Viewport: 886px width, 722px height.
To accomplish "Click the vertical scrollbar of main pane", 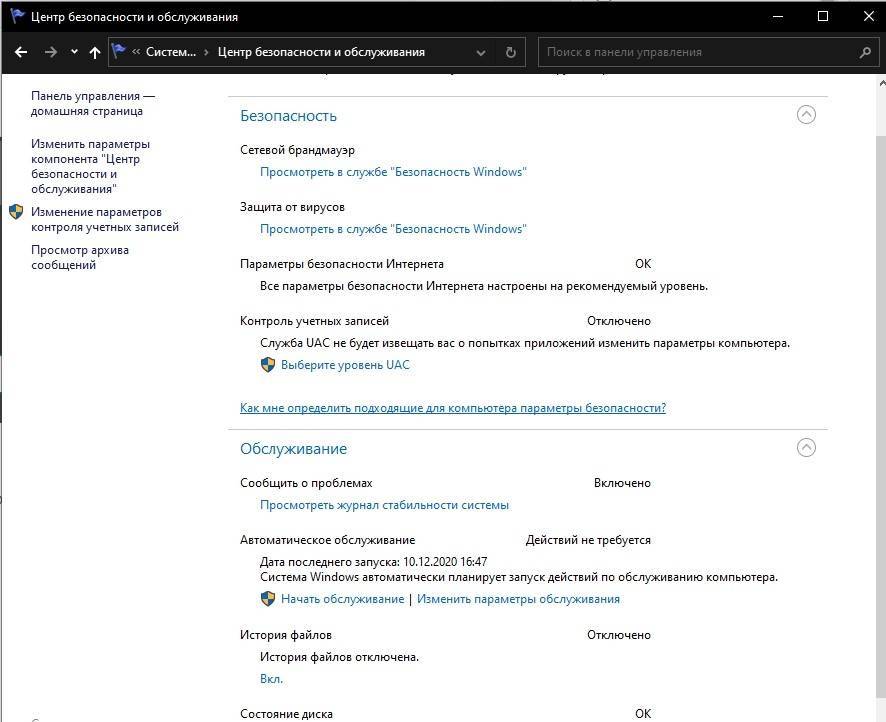I will click(x=877, y=400).
